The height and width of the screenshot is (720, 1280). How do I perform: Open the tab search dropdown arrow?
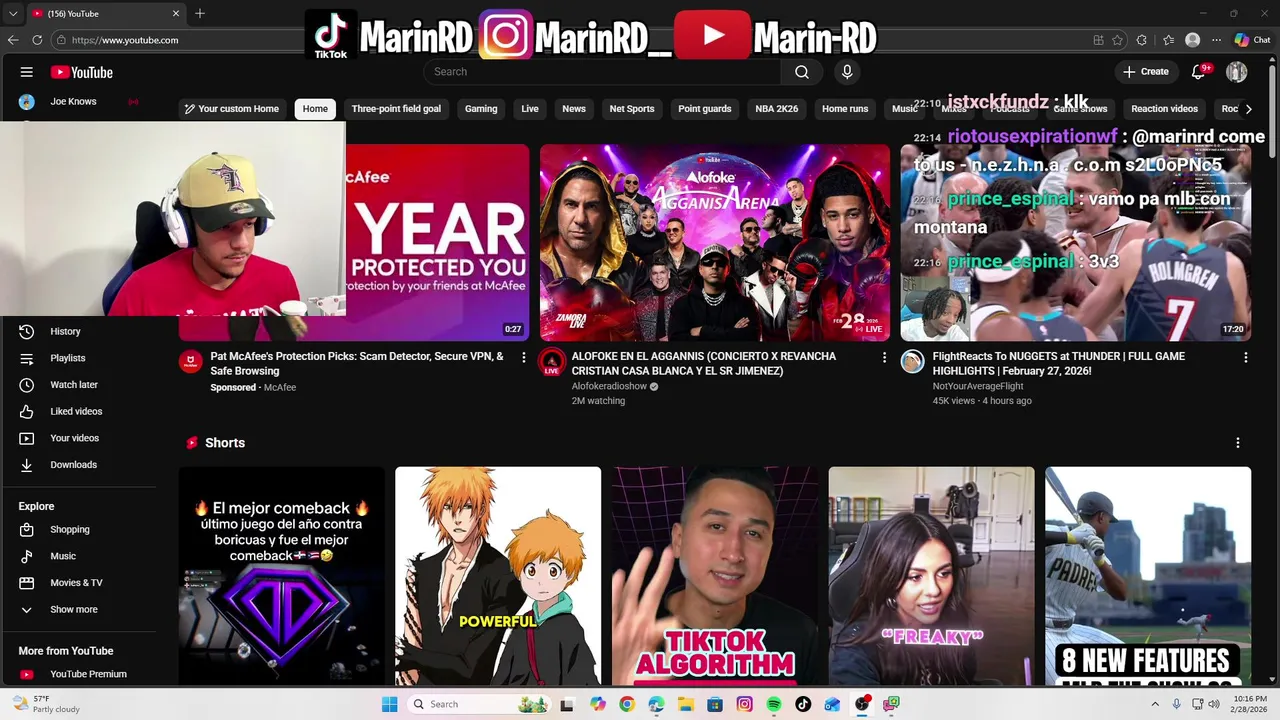[13, 14]
